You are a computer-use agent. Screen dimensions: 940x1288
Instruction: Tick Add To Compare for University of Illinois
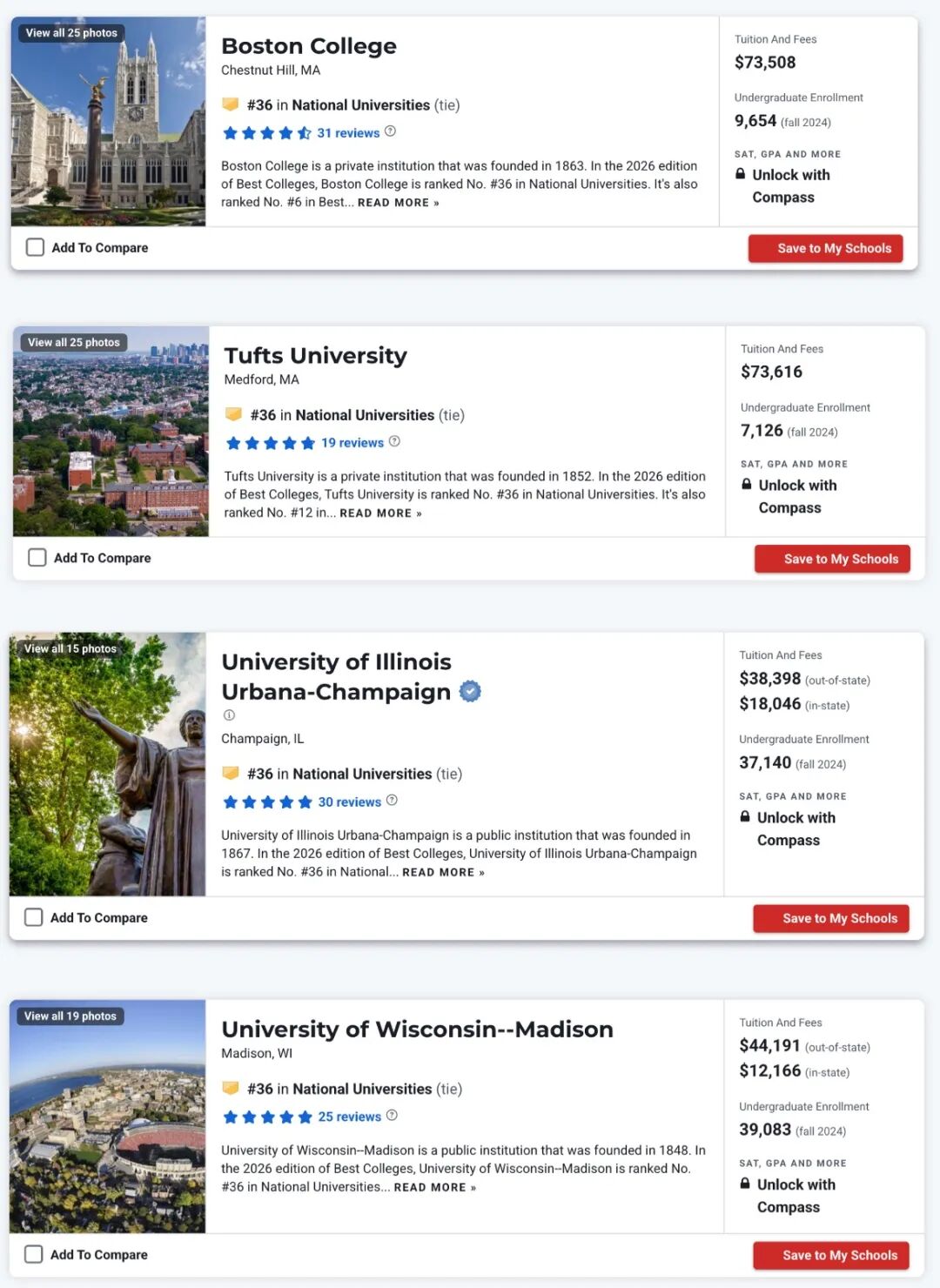pos(34,917)
